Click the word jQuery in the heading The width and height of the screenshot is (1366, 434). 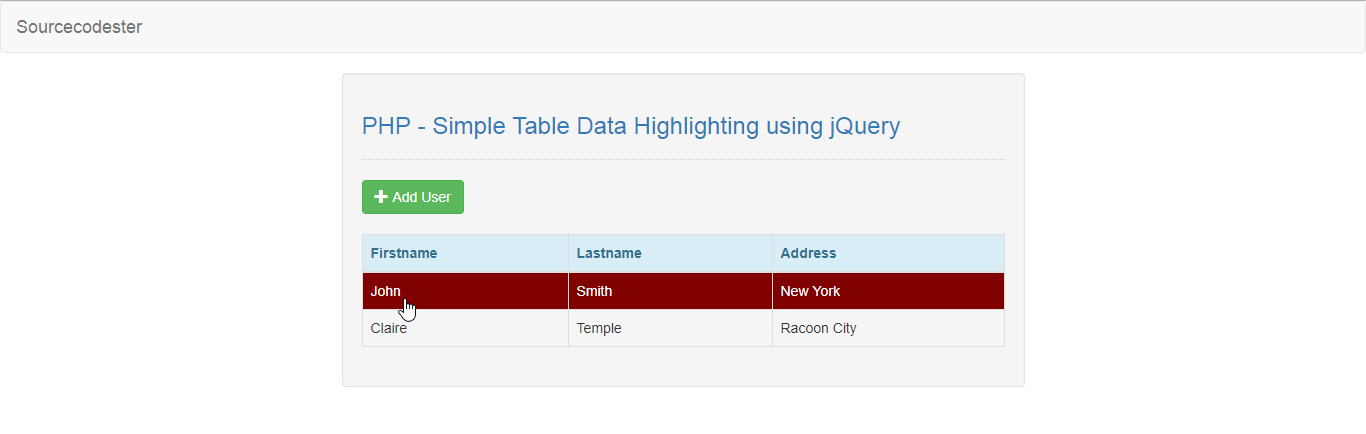(x=864, y=126)
